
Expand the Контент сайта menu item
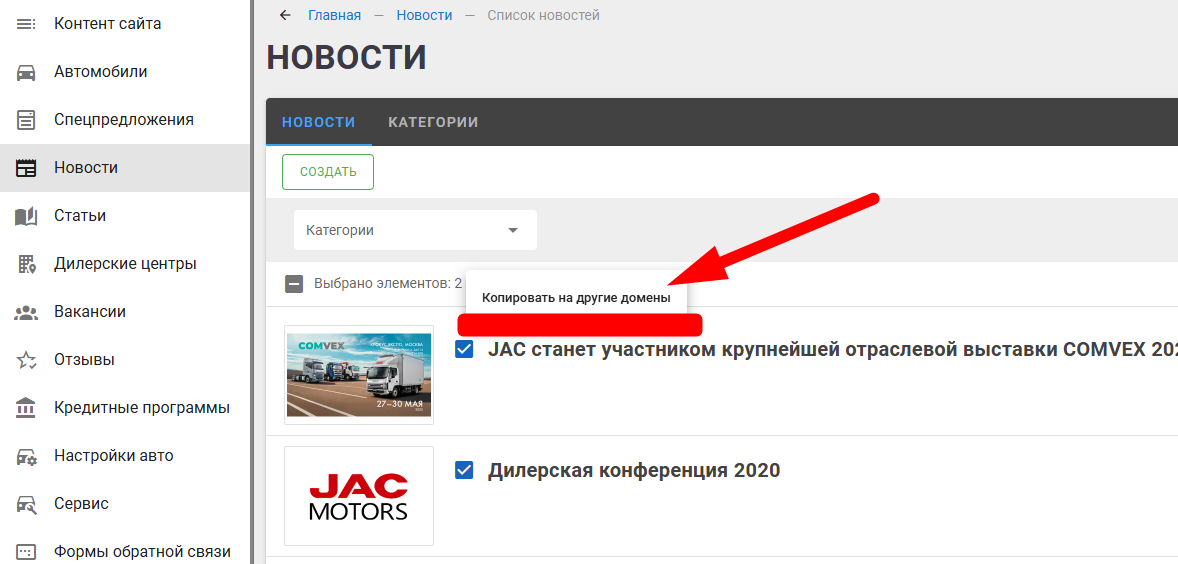click(x=107, y=24)
